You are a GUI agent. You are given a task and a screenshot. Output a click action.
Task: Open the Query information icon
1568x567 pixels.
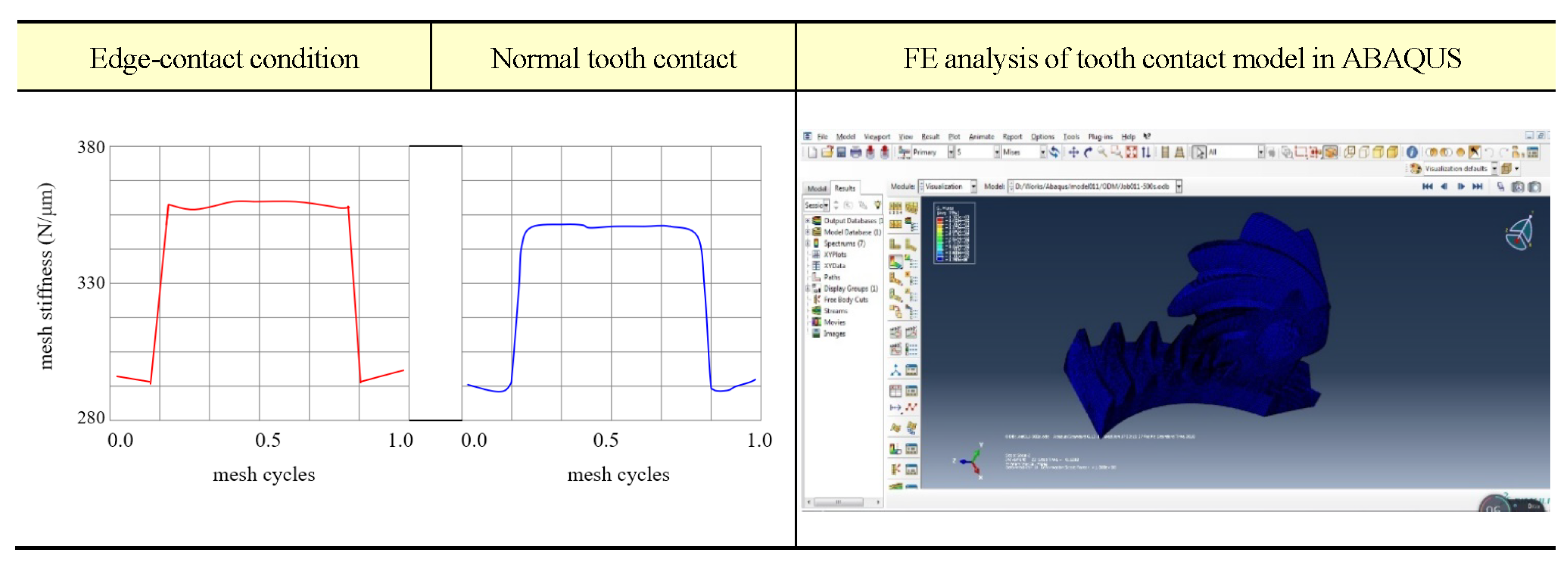click(1412, 152)
